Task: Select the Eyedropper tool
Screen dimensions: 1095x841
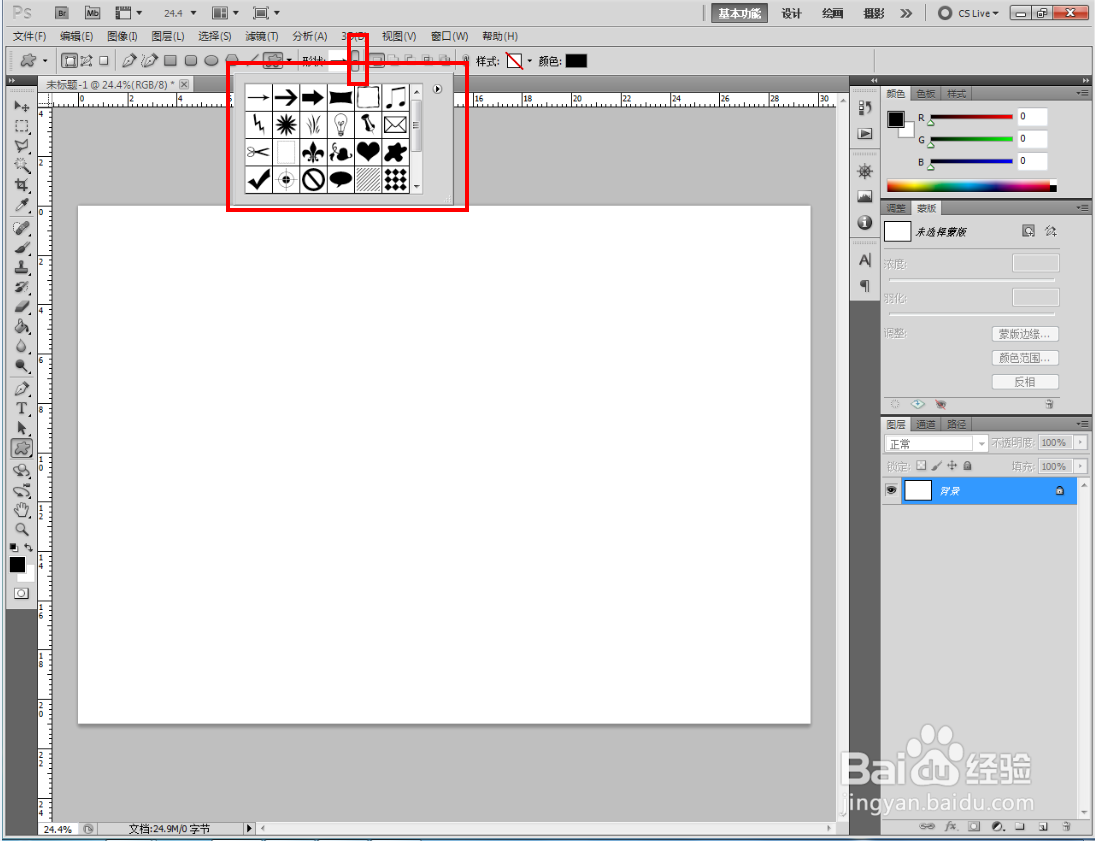Action: point(22,205)
